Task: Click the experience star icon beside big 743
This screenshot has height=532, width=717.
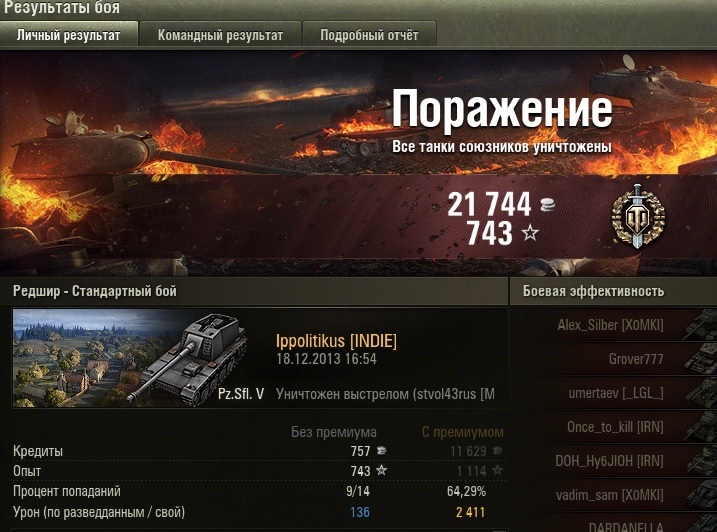Action: [x=530, y=233]
